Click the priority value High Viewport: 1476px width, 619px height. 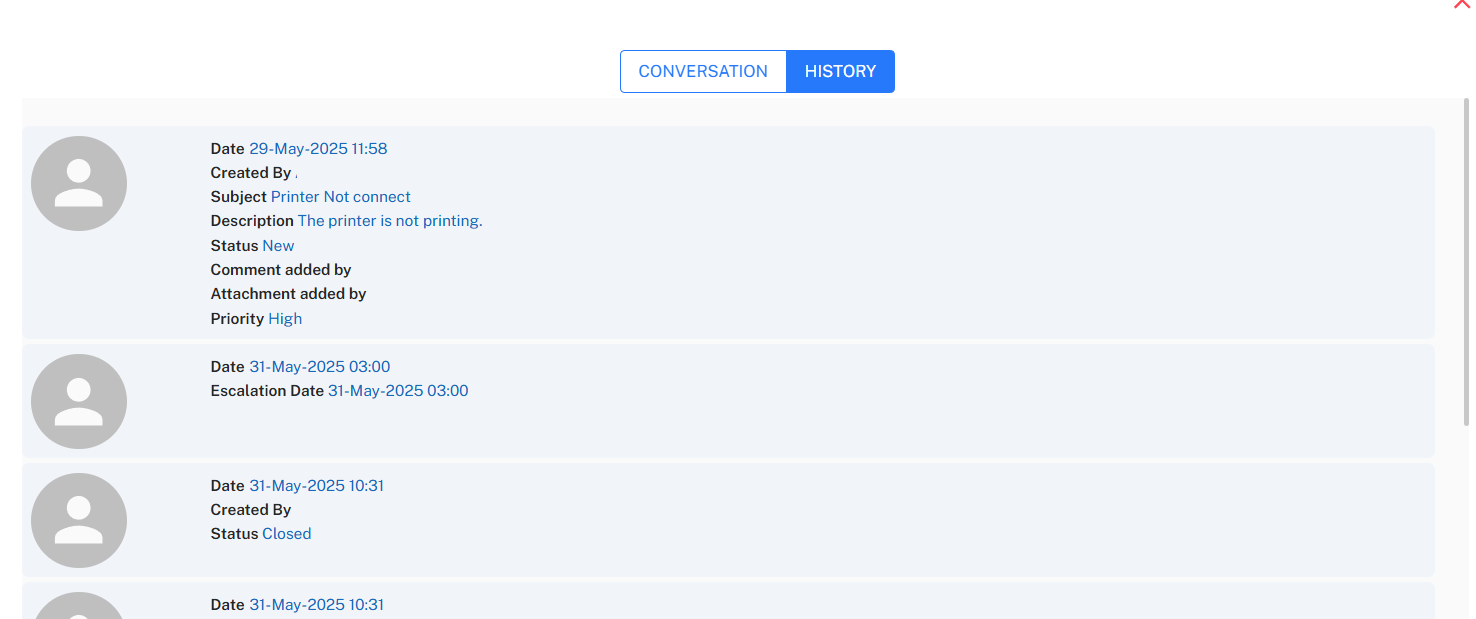pos(285,319)
